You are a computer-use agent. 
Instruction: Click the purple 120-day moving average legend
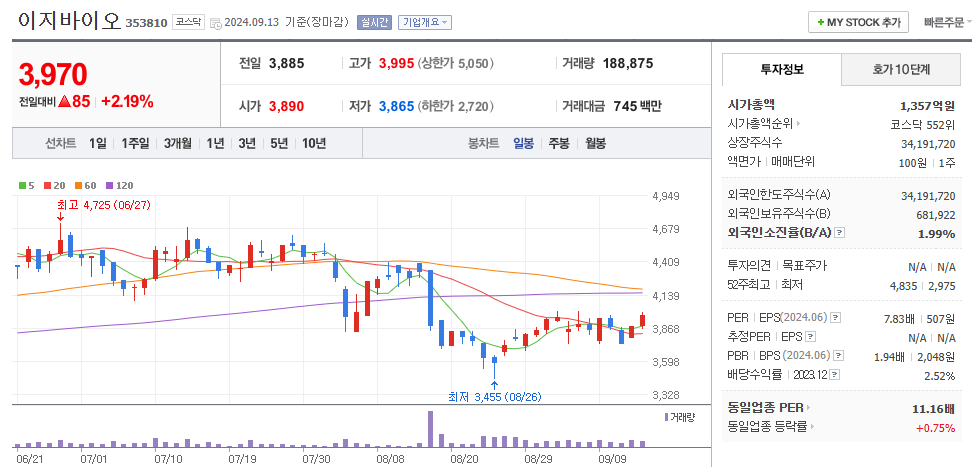119,185
